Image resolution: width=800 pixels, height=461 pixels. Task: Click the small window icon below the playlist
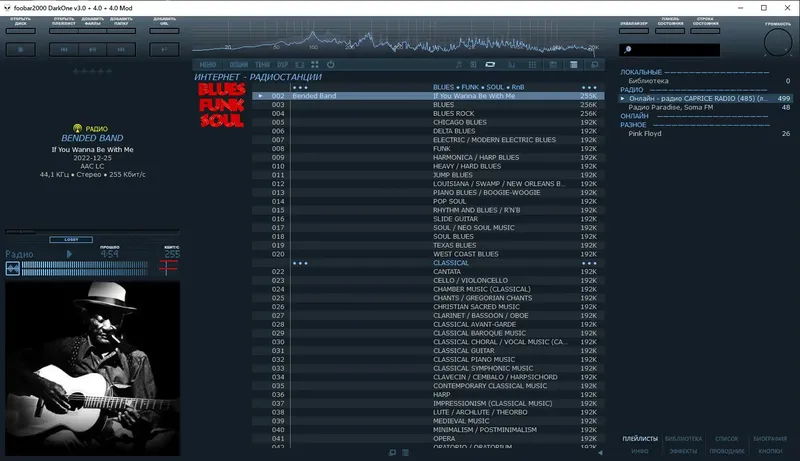[392, 453]
